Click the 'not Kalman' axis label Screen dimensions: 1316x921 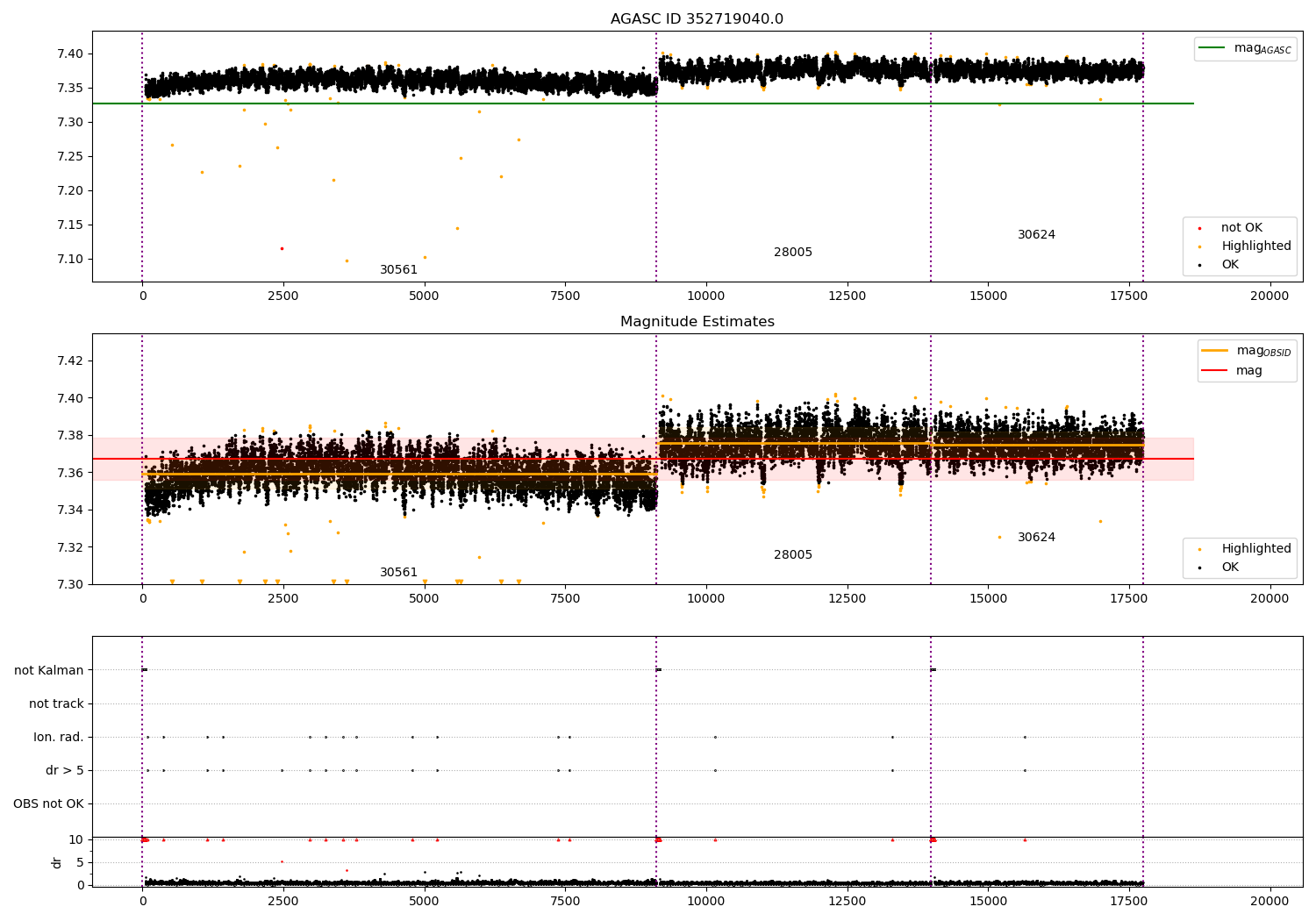point(49,671)
